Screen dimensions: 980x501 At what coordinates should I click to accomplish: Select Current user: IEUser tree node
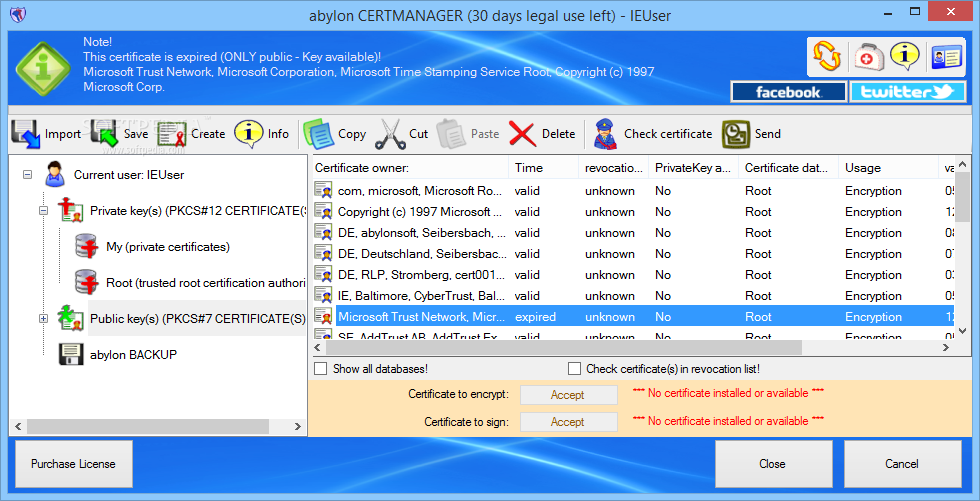129,175
